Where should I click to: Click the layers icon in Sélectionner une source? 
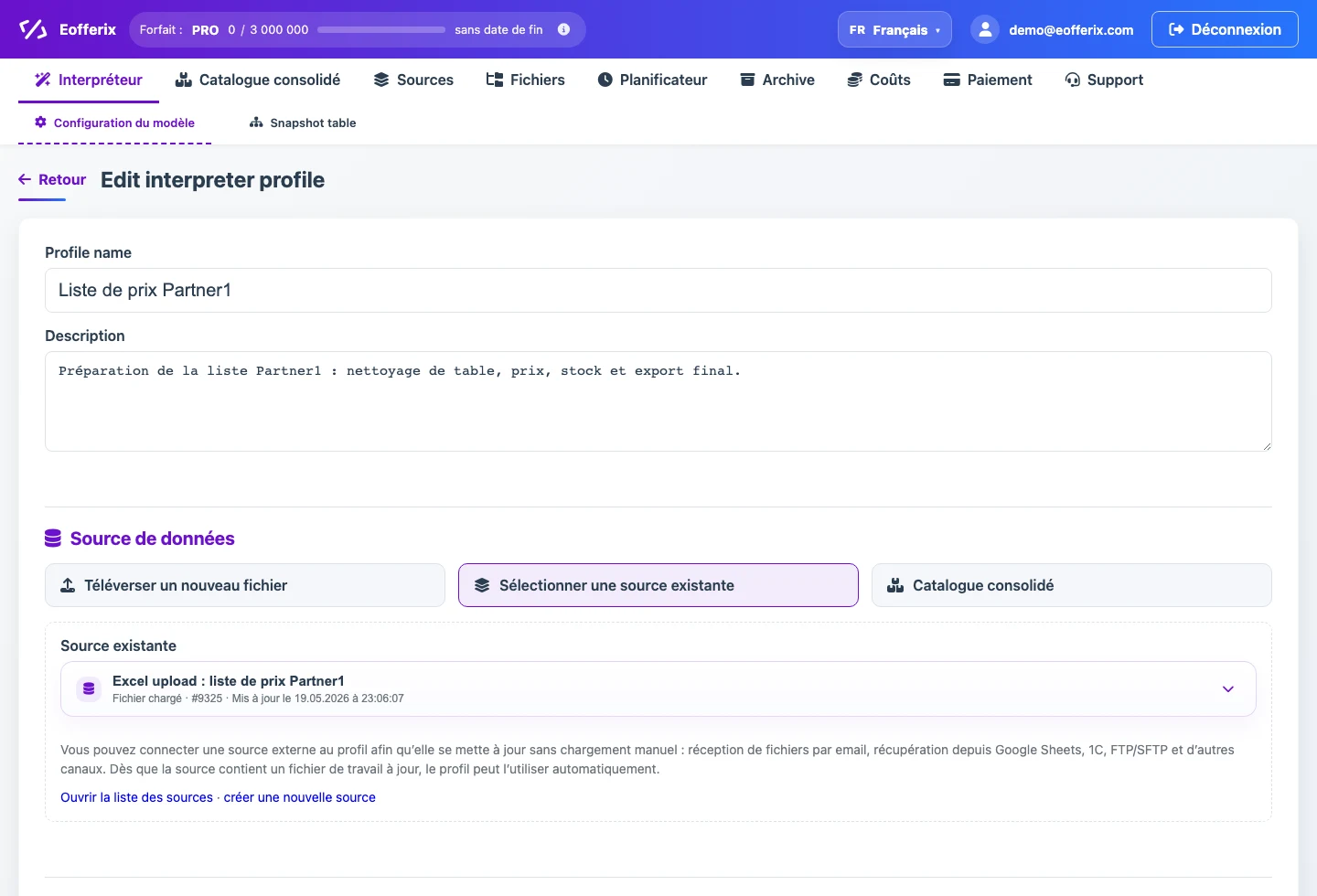[x=482, y=585]
